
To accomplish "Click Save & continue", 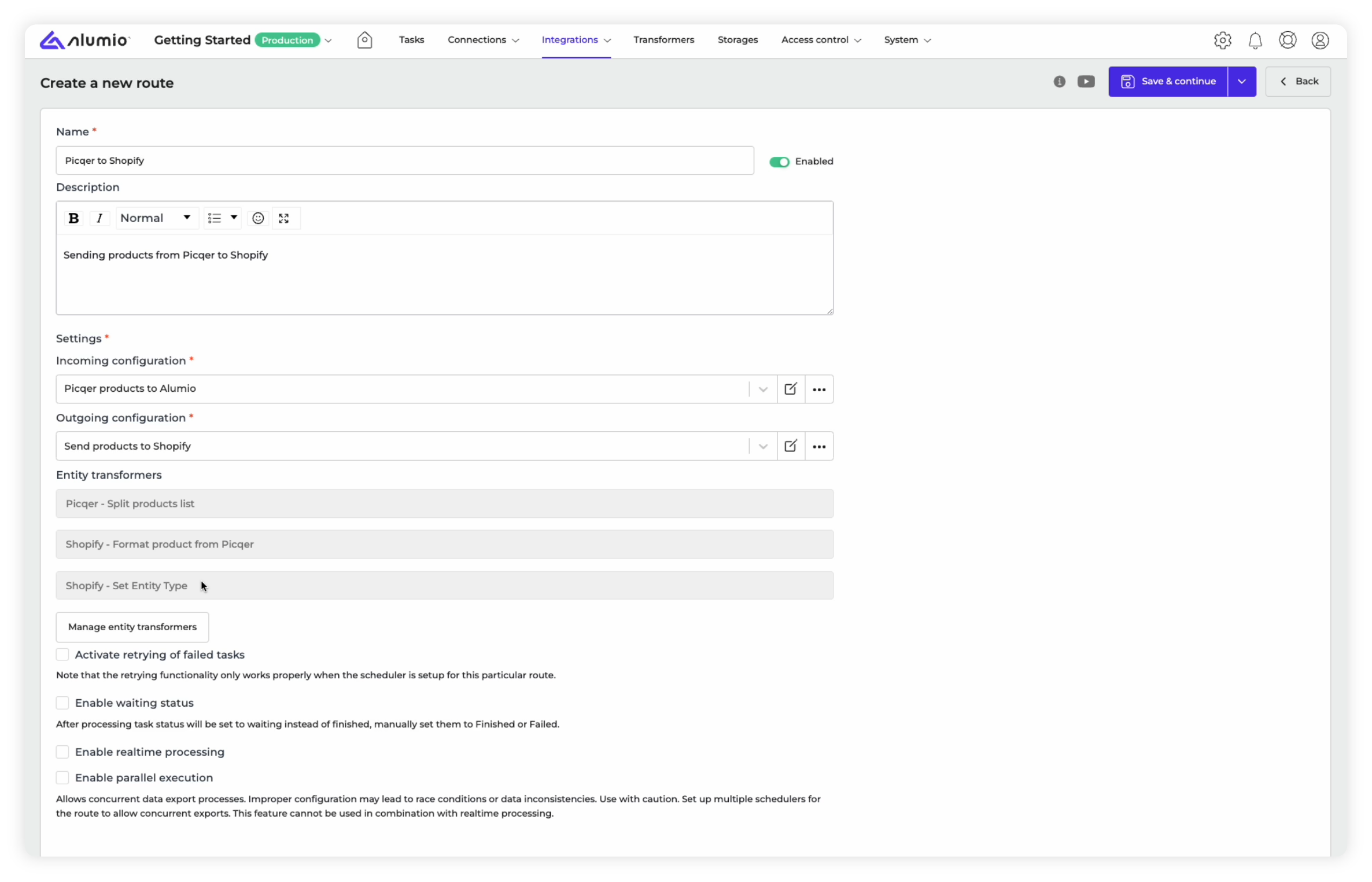I will click(x=1168, y=82).
